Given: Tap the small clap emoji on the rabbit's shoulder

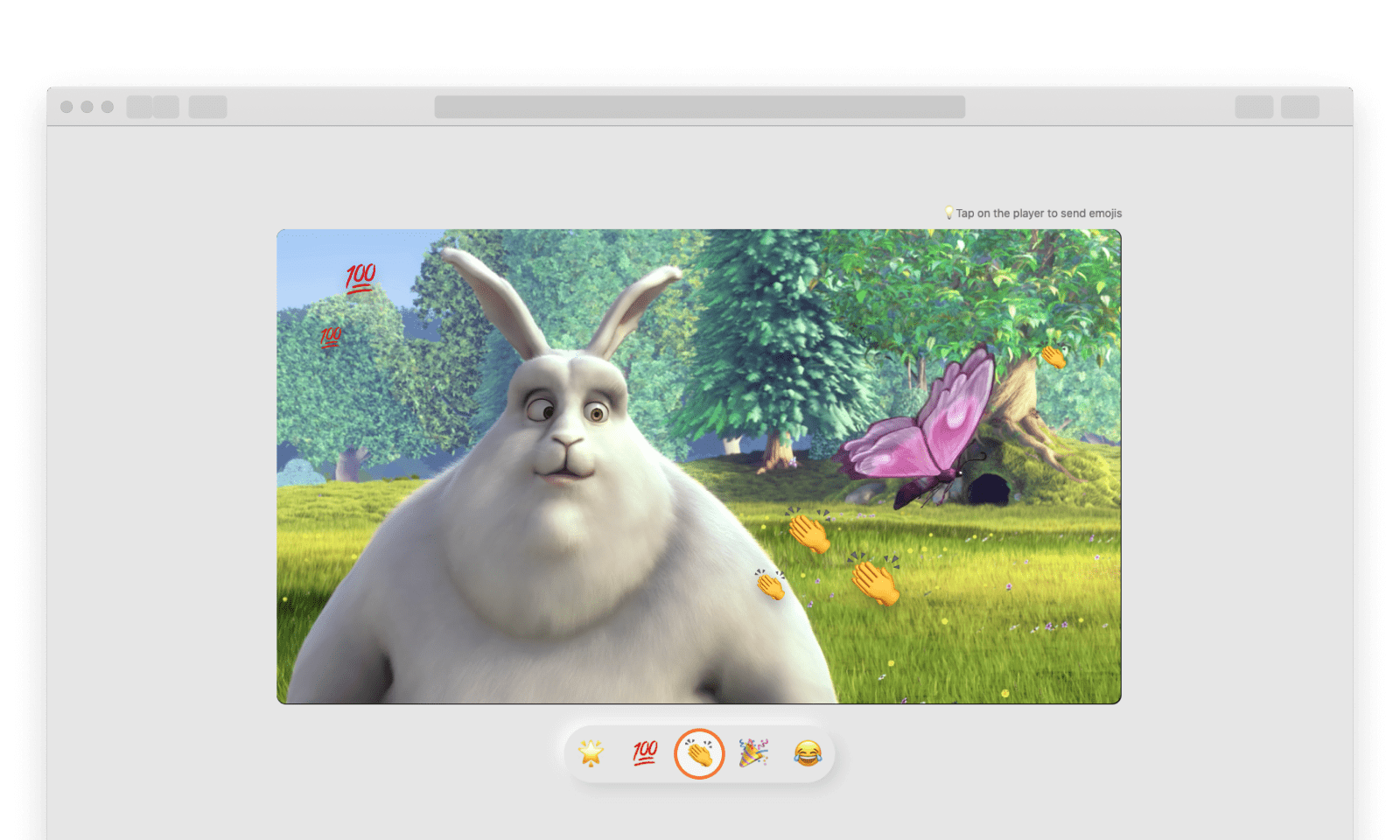Looking at the screenshot, I should tap(771, 584).
